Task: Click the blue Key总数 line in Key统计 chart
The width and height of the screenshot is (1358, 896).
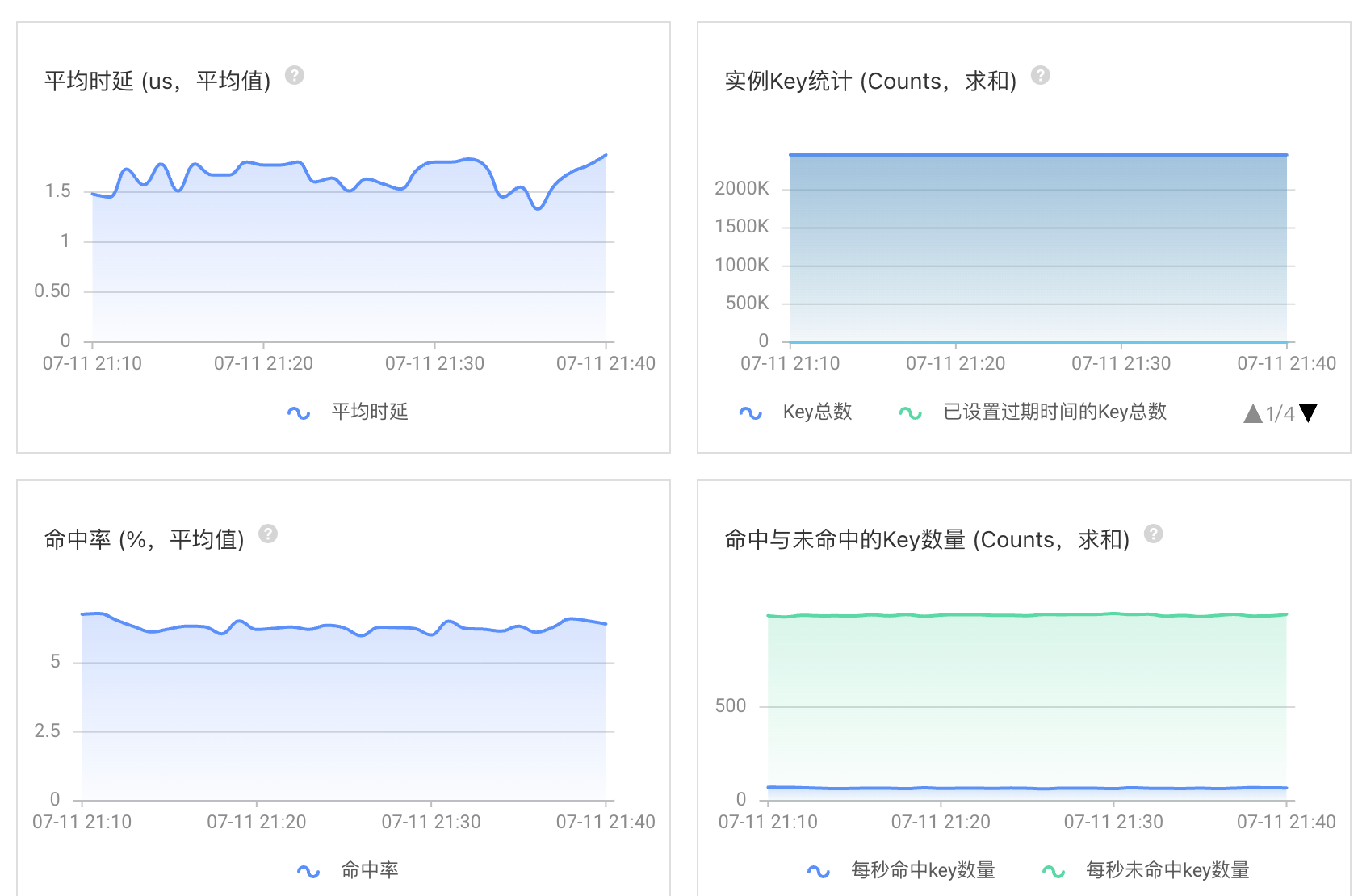Action: pos(1038,154)
